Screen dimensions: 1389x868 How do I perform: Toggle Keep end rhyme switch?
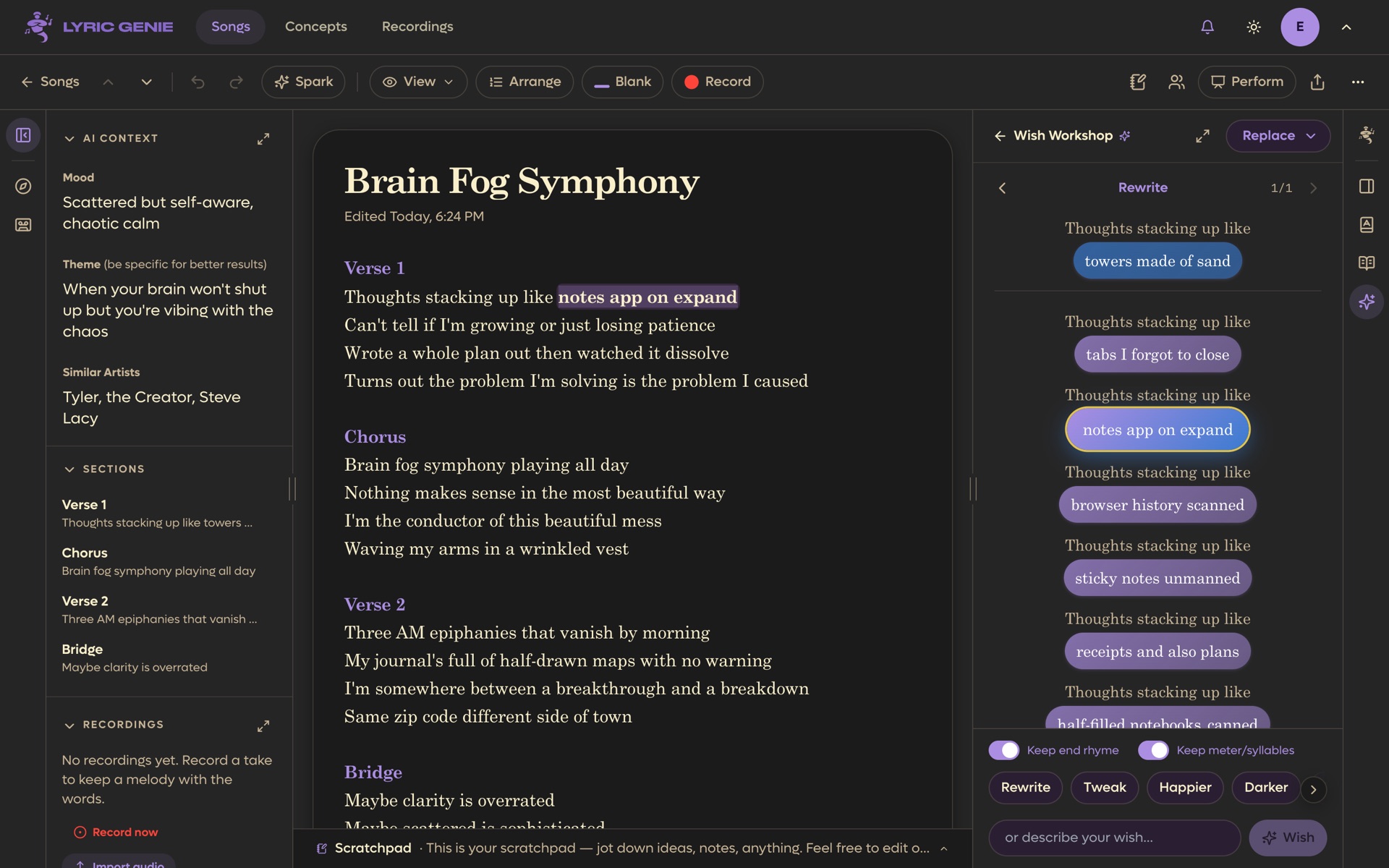pyautogui.click(x=1004, y=750)
